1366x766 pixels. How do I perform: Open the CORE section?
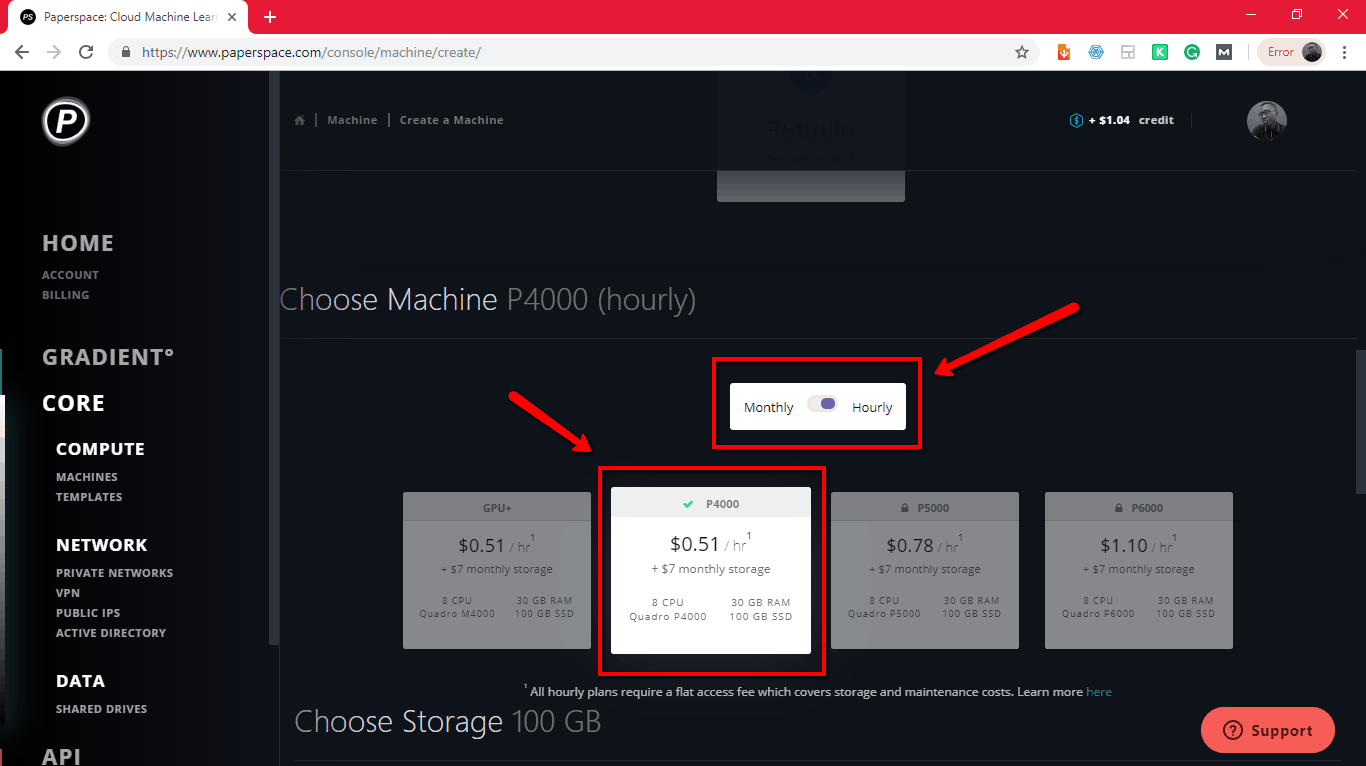(73, 403)
